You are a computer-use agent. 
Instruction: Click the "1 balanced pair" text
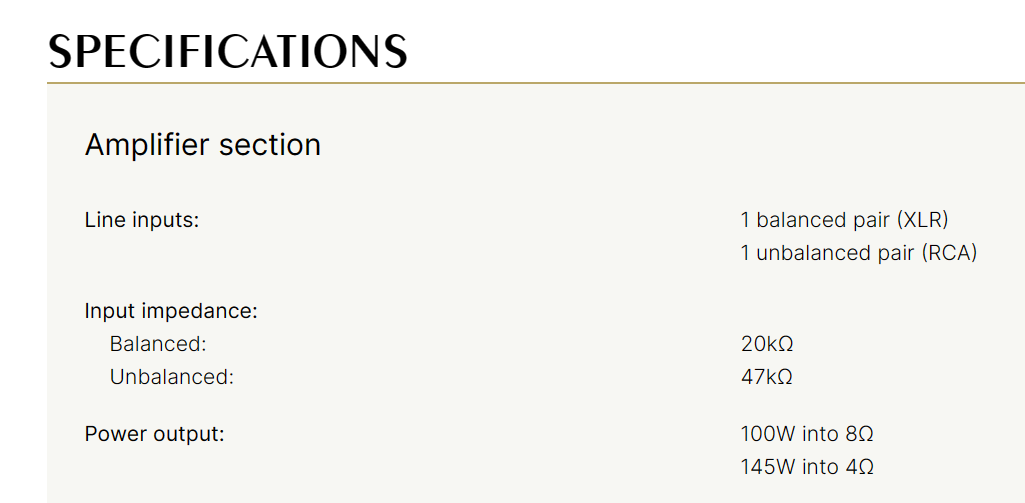[x=815, y=220]
